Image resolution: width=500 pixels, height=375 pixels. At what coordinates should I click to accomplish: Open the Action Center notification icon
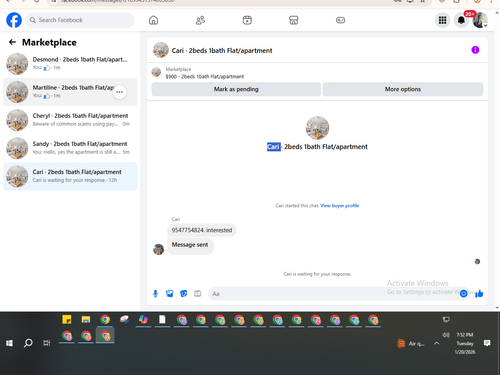point(487,343)
